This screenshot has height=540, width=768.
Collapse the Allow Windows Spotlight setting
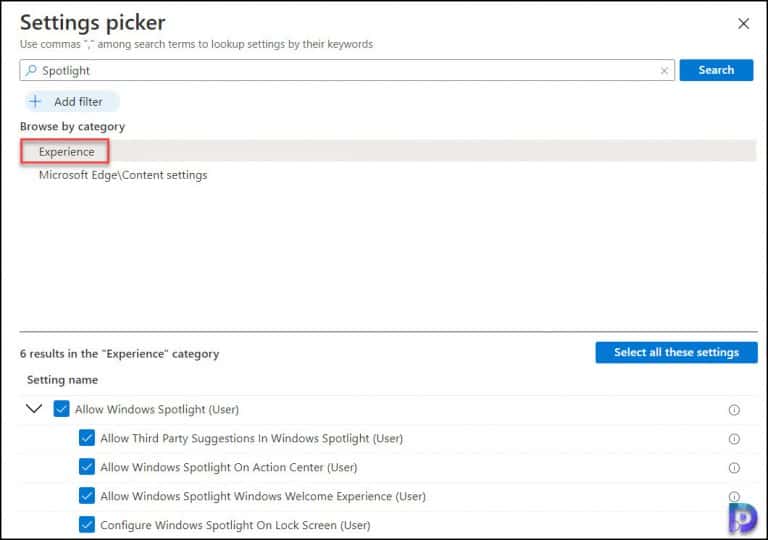(x=34, y=408)
